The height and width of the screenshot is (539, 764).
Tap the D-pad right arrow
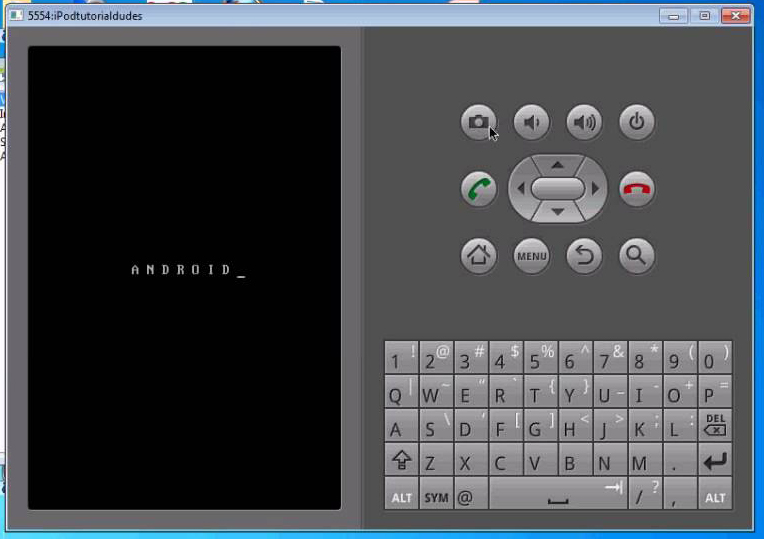click(x=595, y=189)
